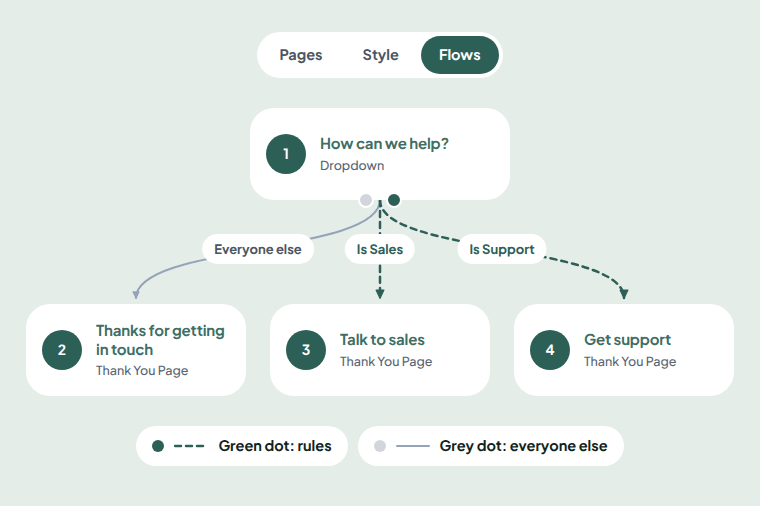
Task: Open 'Thanks for getting in touch' card
Action: point(136,350)
